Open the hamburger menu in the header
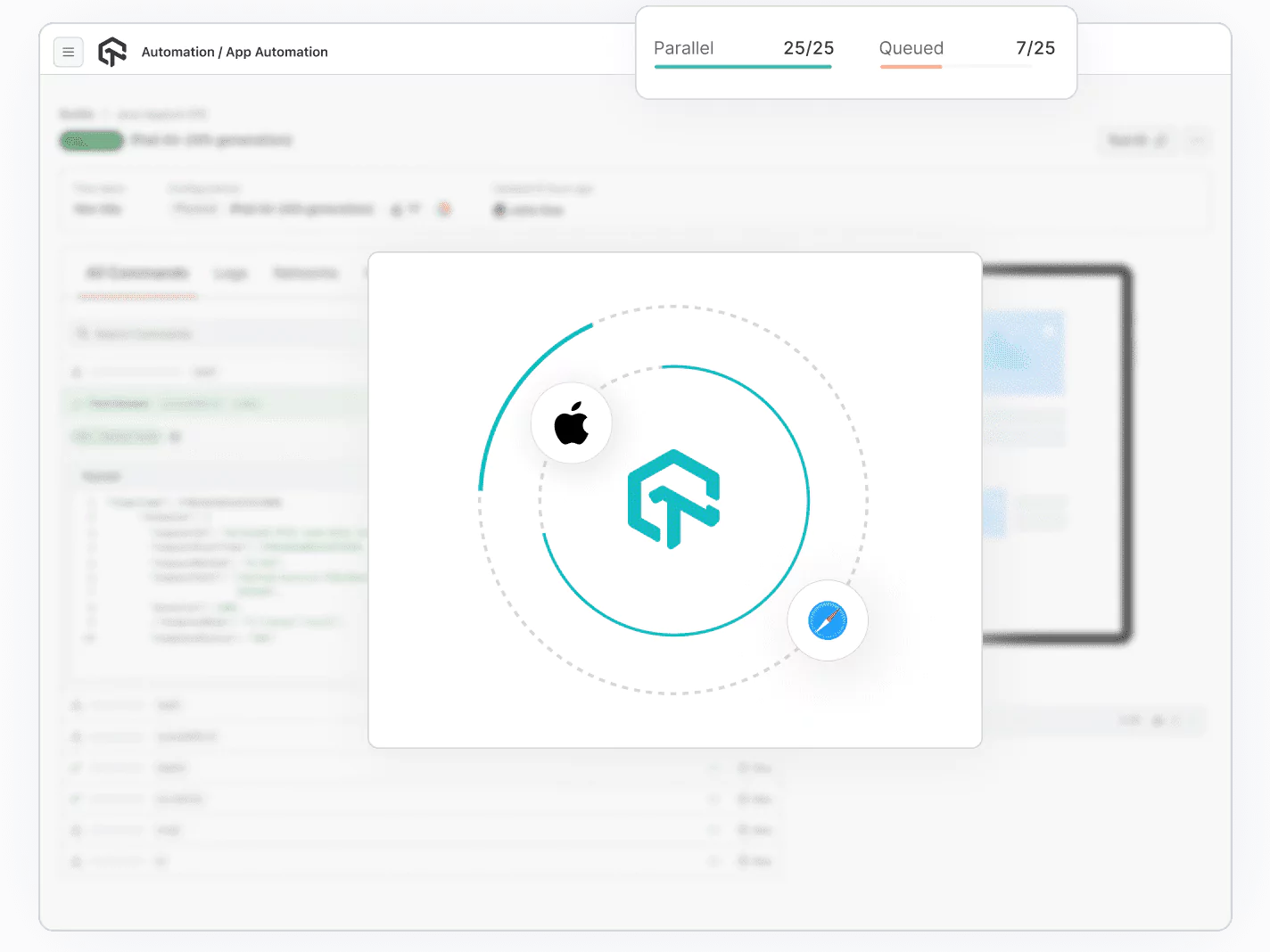Viewport: 1270px width, 952px height. pos(69,52)
